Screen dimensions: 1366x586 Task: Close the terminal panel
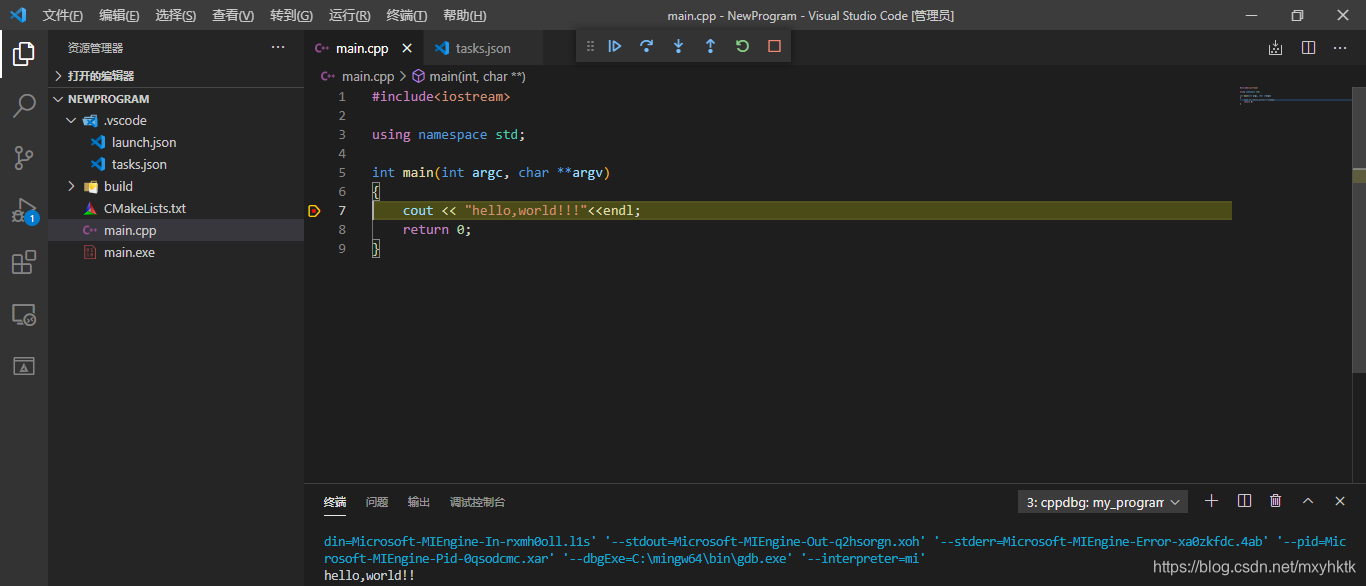click(x=1340, y=501)
